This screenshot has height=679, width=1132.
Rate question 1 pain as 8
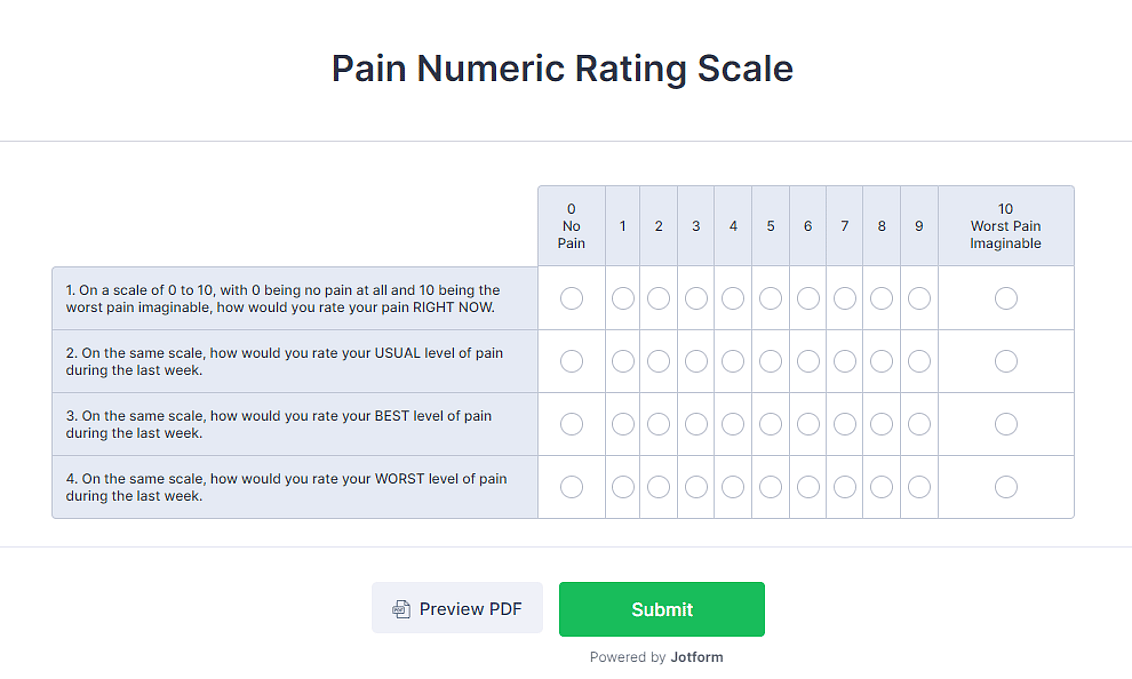tap(881, 297)
